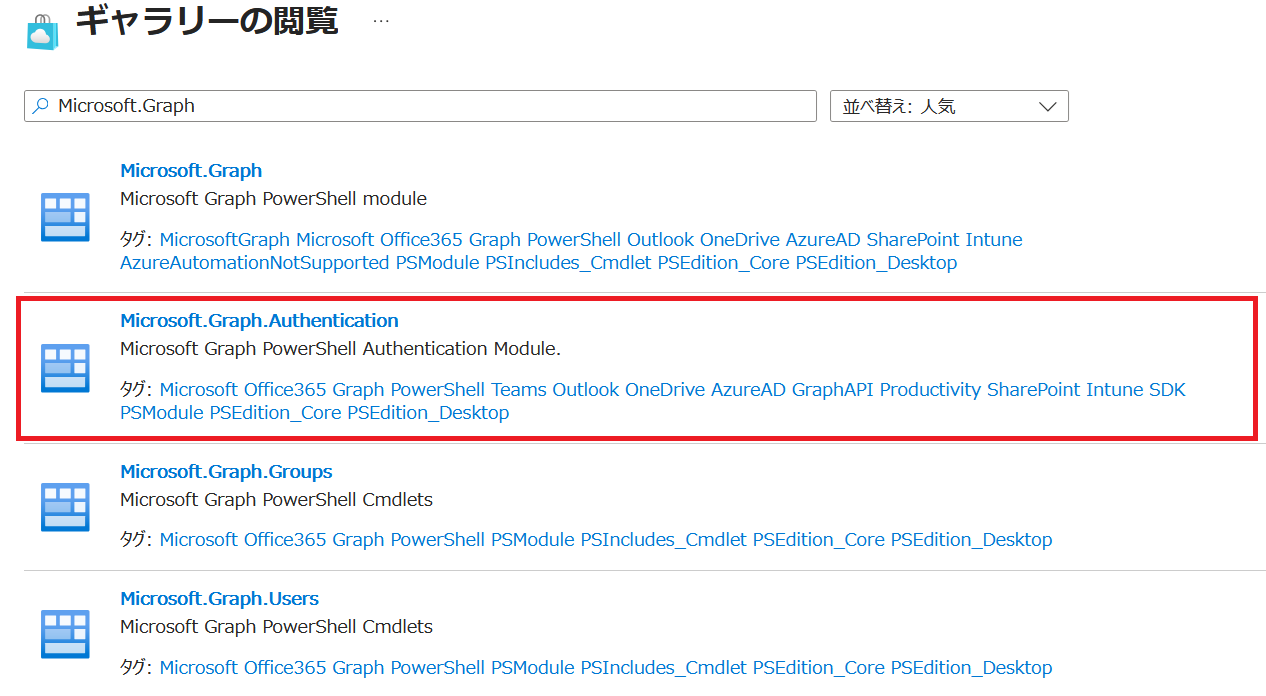This screenshot has height=696, width=1266.
Task: Open the Microsoft.Graph.Authentication module link
Action: pyautogui.click(x=259, y=321)
